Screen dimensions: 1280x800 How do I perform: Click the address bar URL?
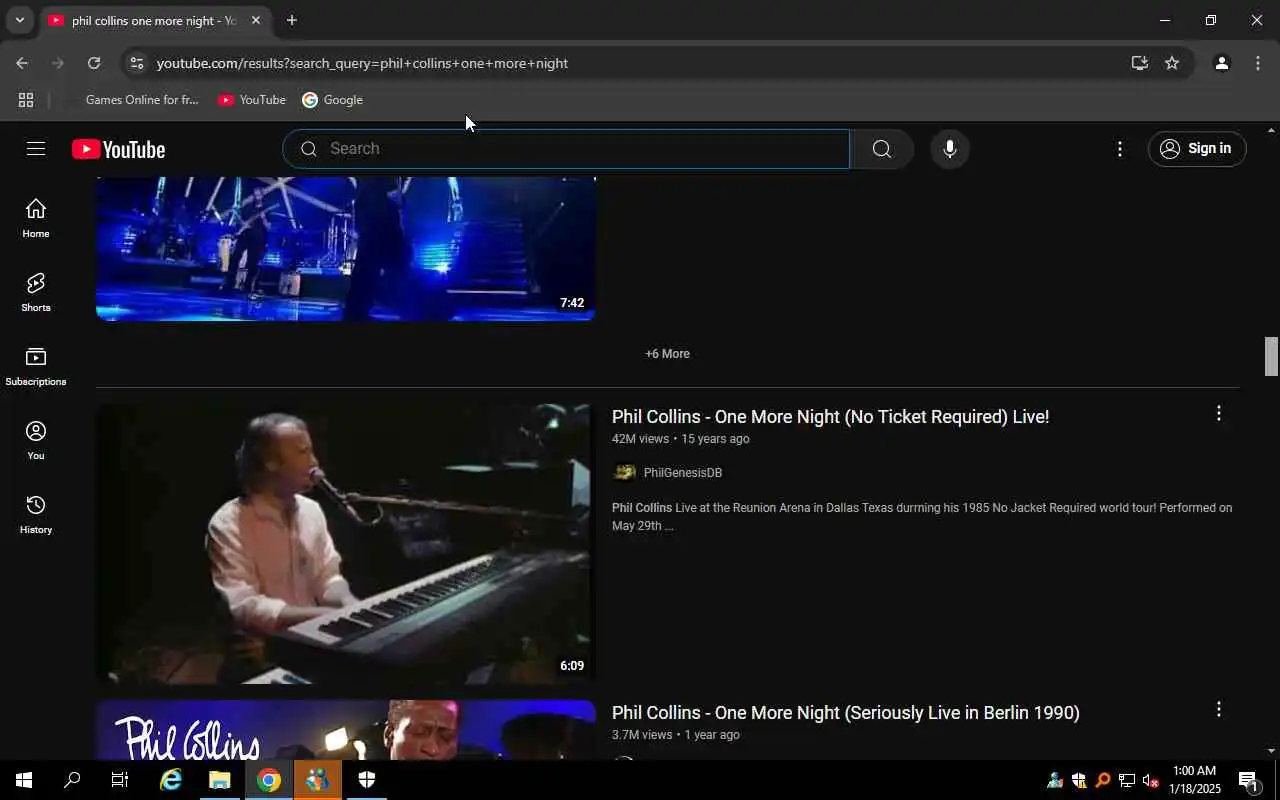pyautogui.click(x=362, y=63)
